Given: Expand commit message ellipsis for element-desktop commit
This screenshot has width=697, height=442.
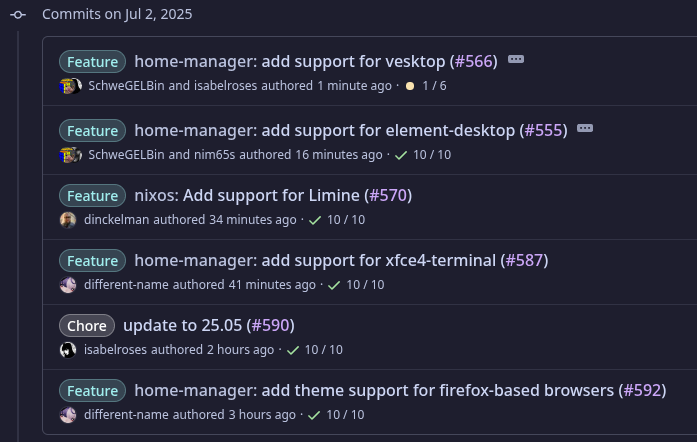Looking at the screenshot, I should [585, 129].
